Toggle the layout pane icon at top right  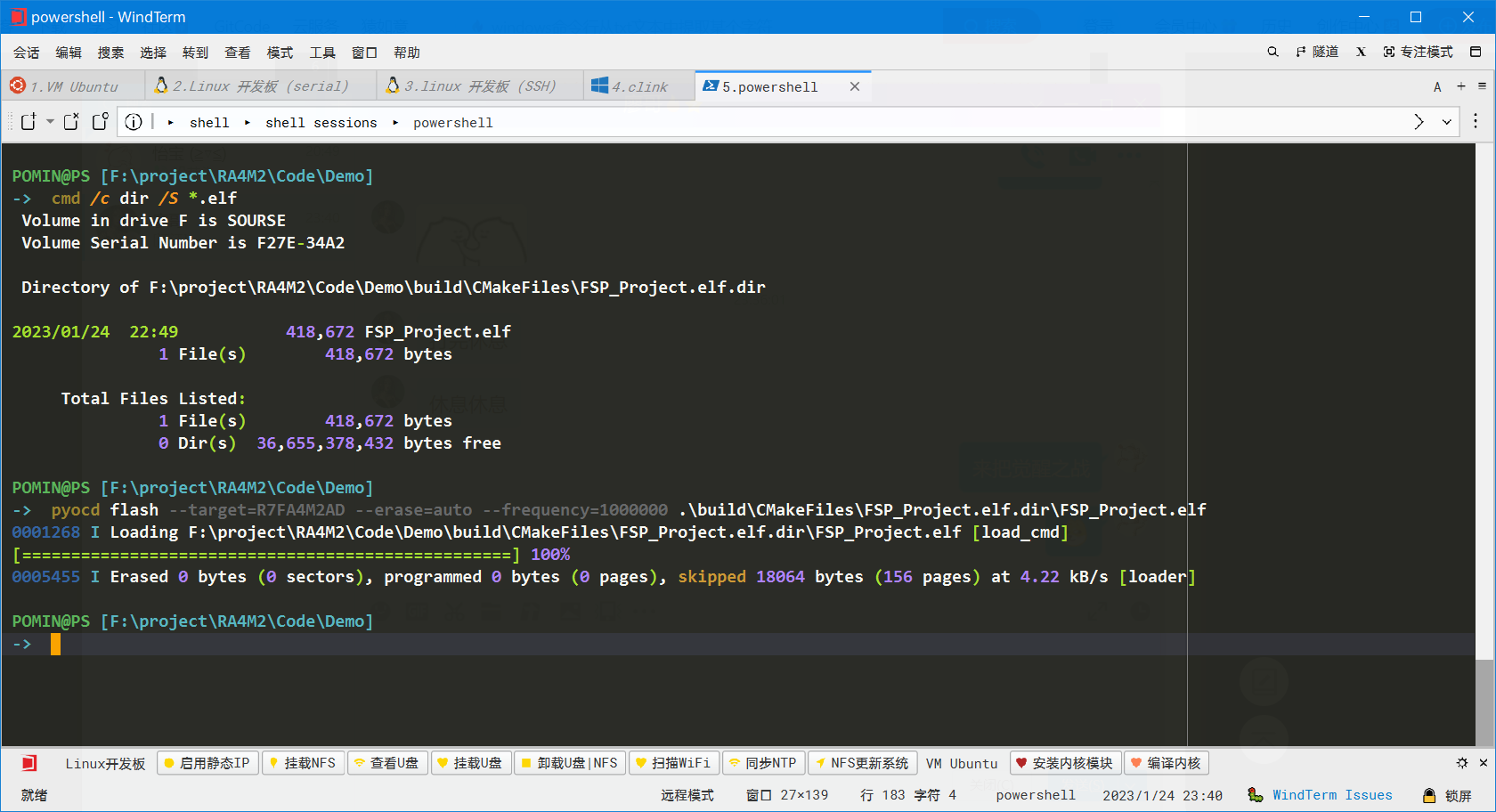pyautogui.click(x=1476, y=52)
